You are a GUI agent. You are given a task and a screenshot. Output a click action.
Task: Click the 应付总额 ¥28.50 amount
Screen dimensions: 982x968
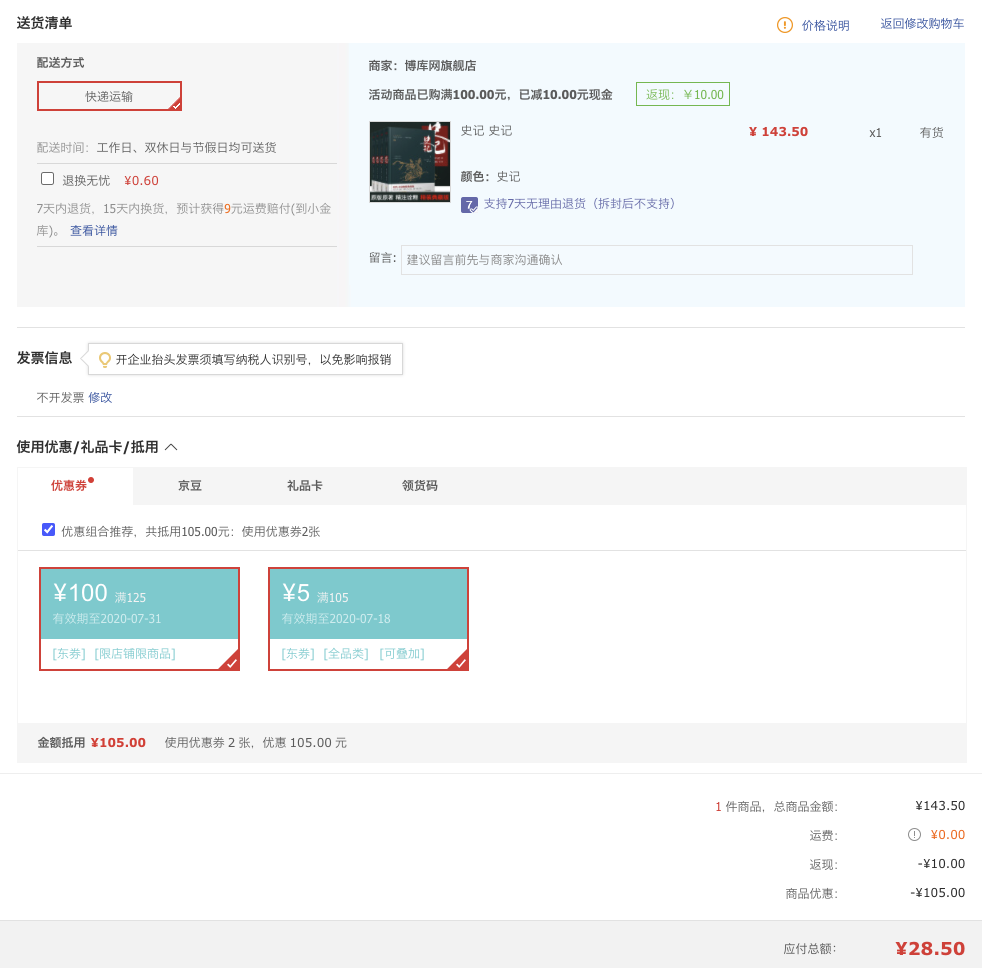click(x=929, y=948)
